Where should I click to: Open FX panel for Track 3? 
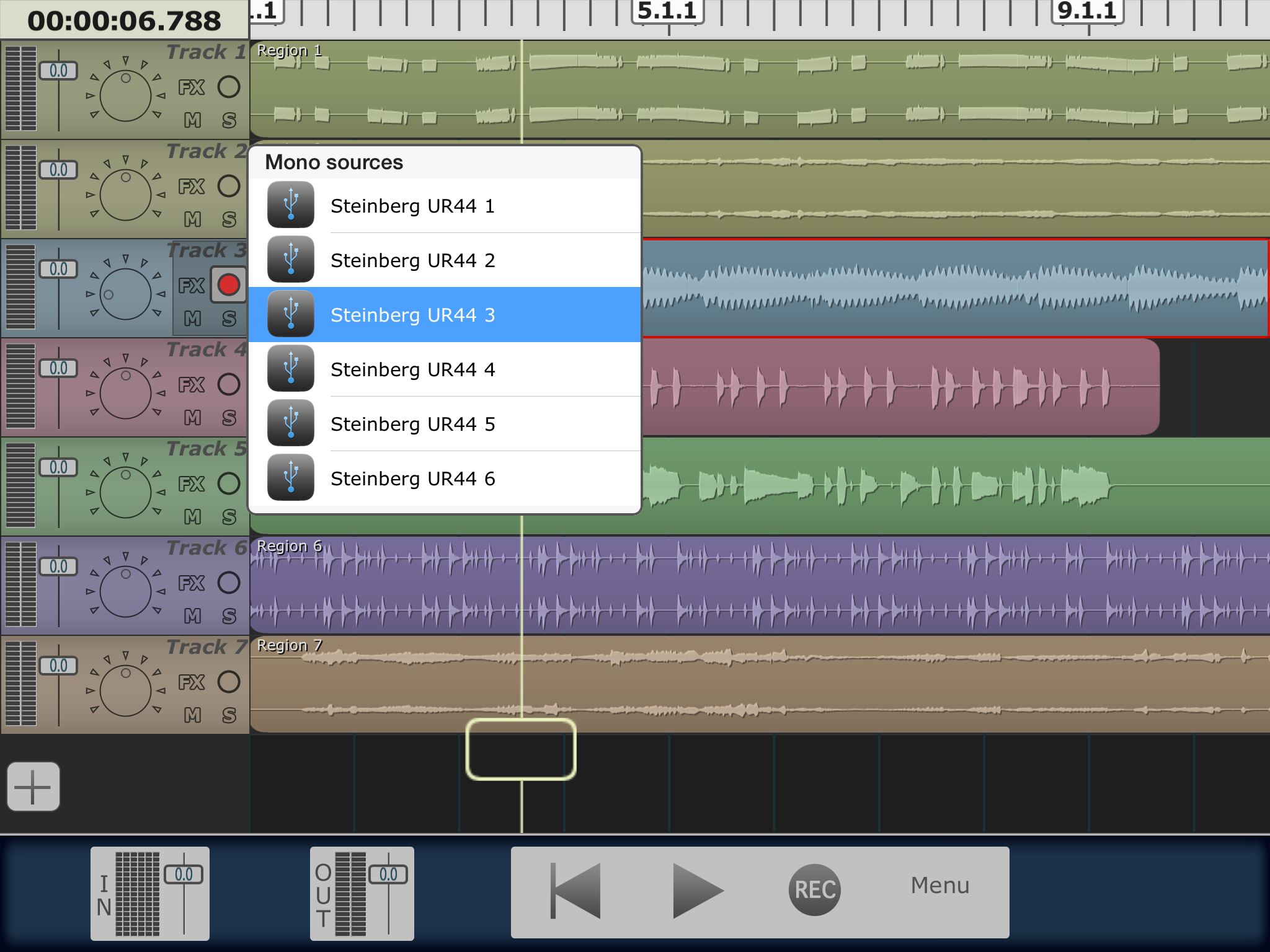[192, 286]
